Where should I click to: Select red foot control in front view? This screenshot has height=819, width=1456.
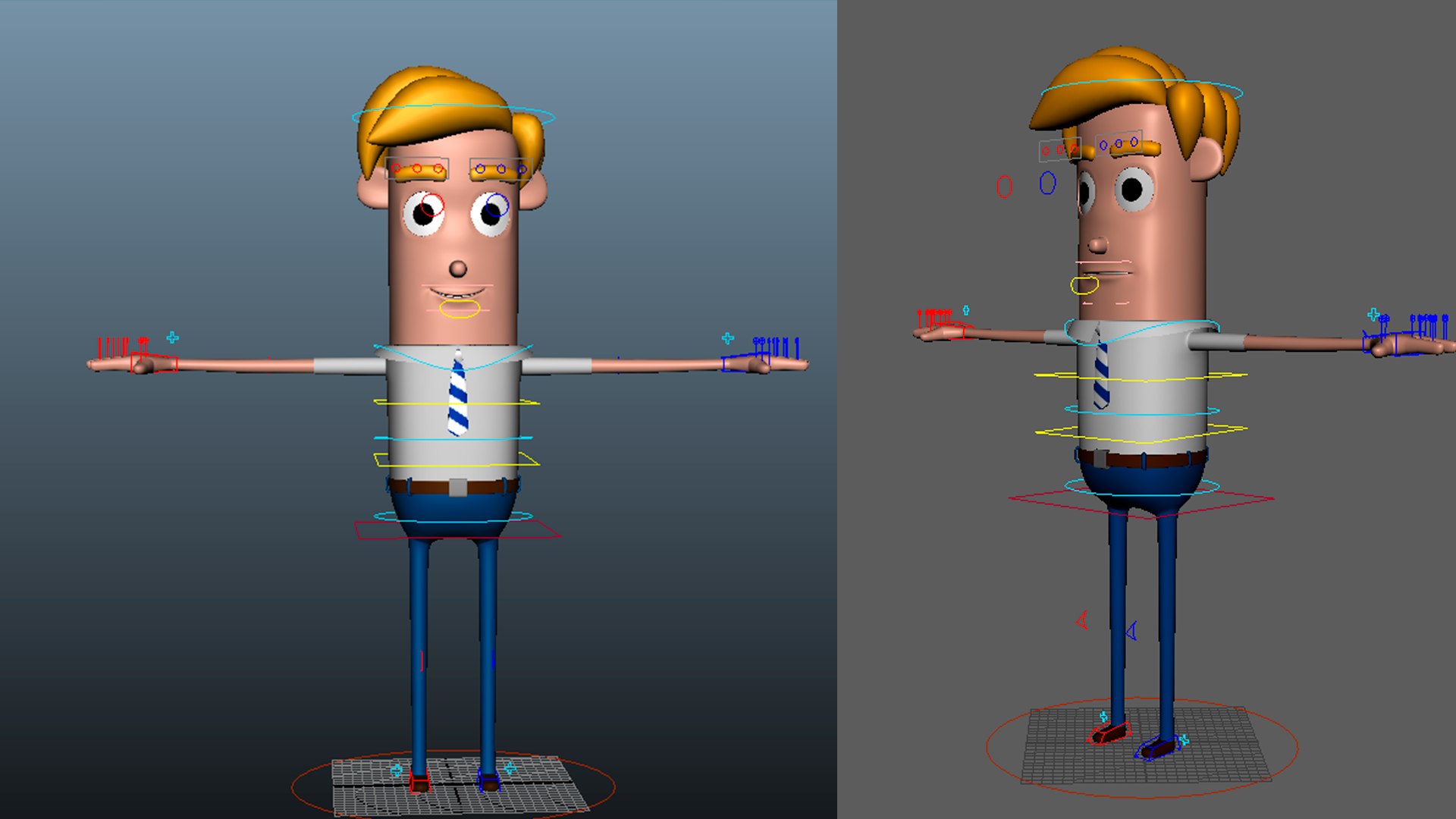point(419,781)
